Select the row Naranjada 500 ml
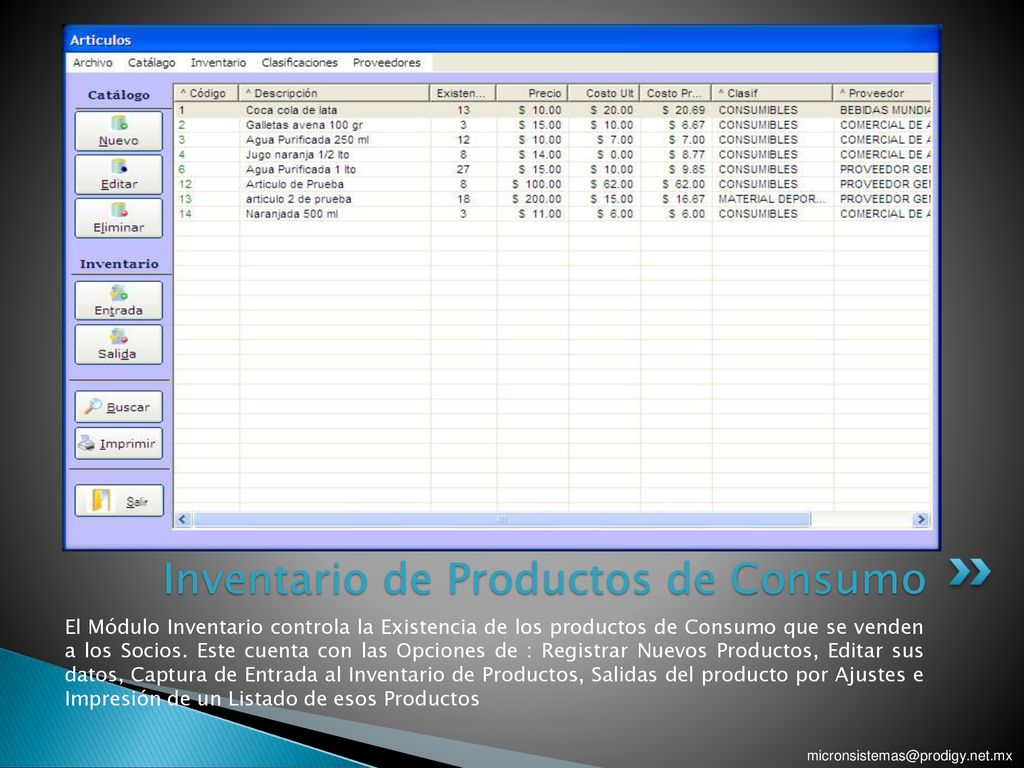This screenshot has height=768, width=1024. pyautogui.click(x=552, y=214)
